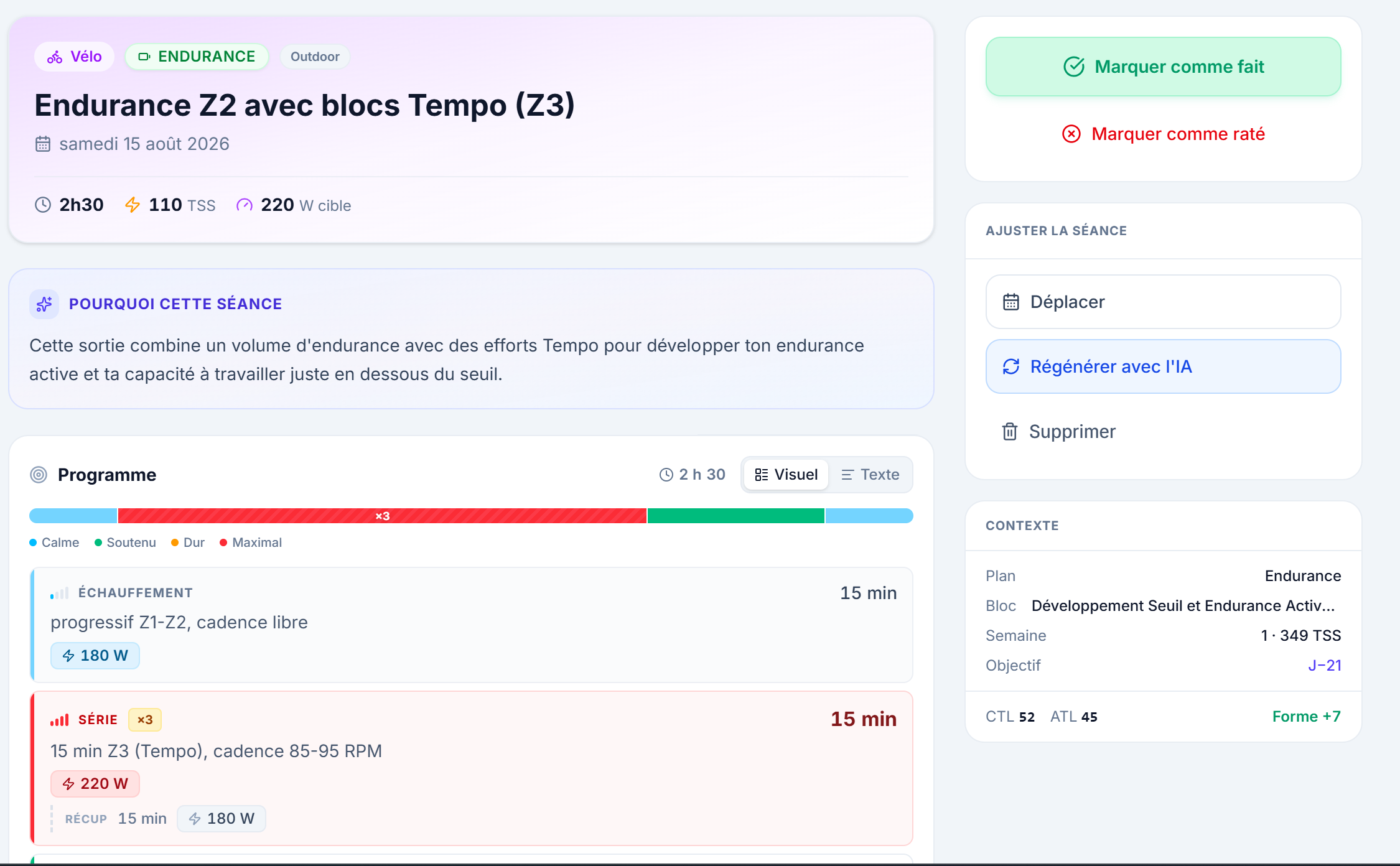Open the Série ×3 block card
The width and height of the screenshot is (1400, 866).
(x=472, y=768)
